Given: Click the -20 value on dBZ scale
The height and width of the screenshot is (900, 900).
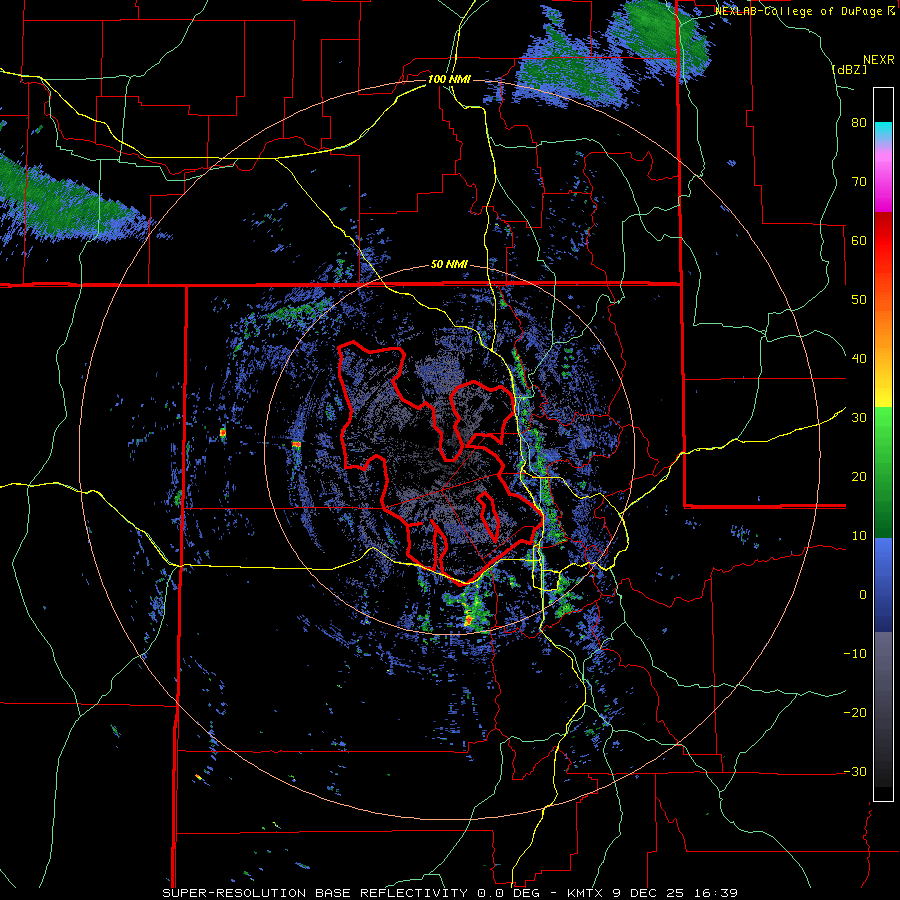Looking at the screenshot, I should [x=855, y=712].
